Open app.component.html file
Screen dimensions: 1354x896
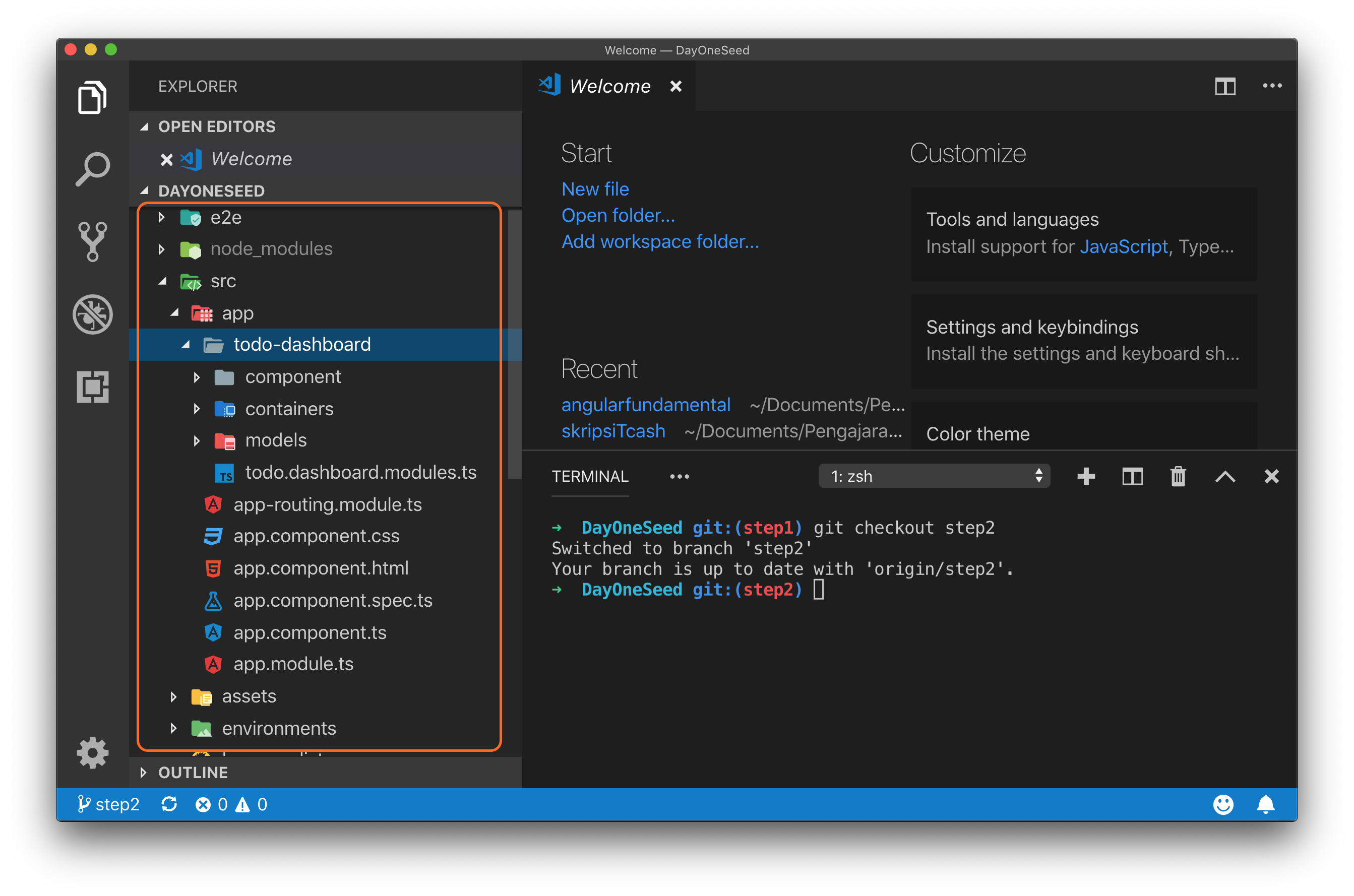(x=325, y=568)
